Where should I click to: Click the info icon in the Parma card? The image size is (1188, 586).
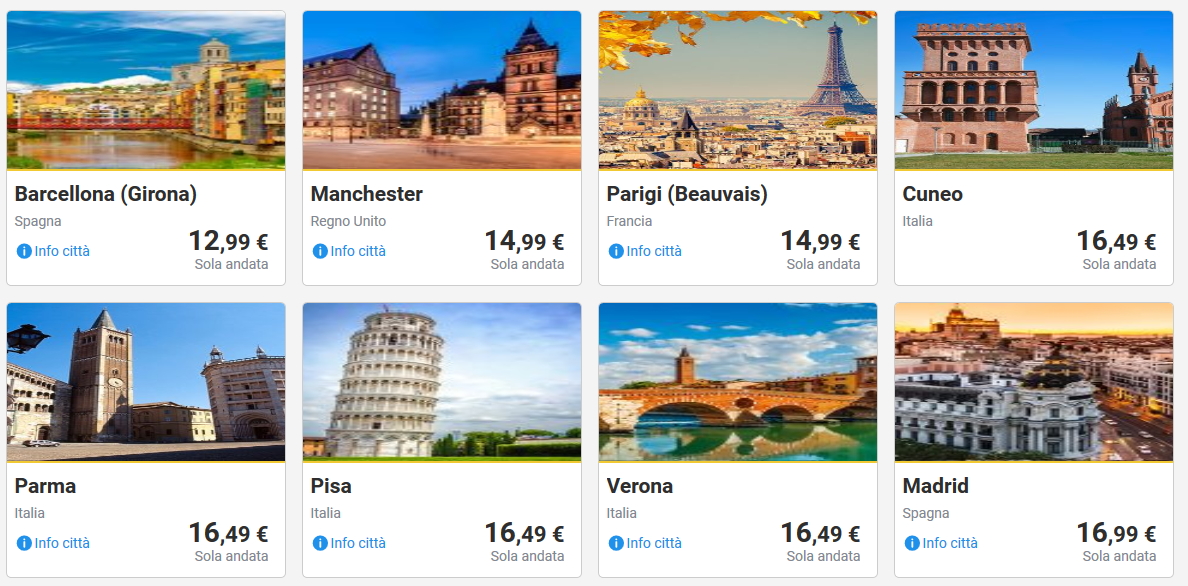point(24,543)
